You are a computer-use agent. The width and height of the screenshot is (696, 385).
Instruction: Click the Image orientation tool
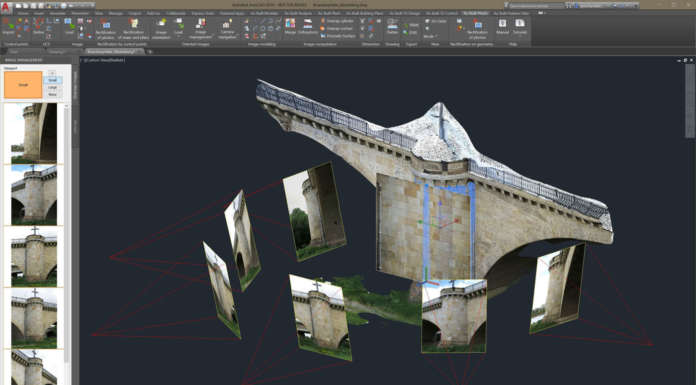(x=161, y=28)
